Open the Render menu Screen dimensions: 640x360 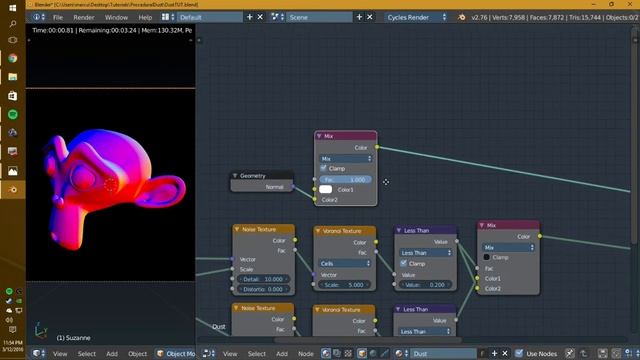[84, 17]
